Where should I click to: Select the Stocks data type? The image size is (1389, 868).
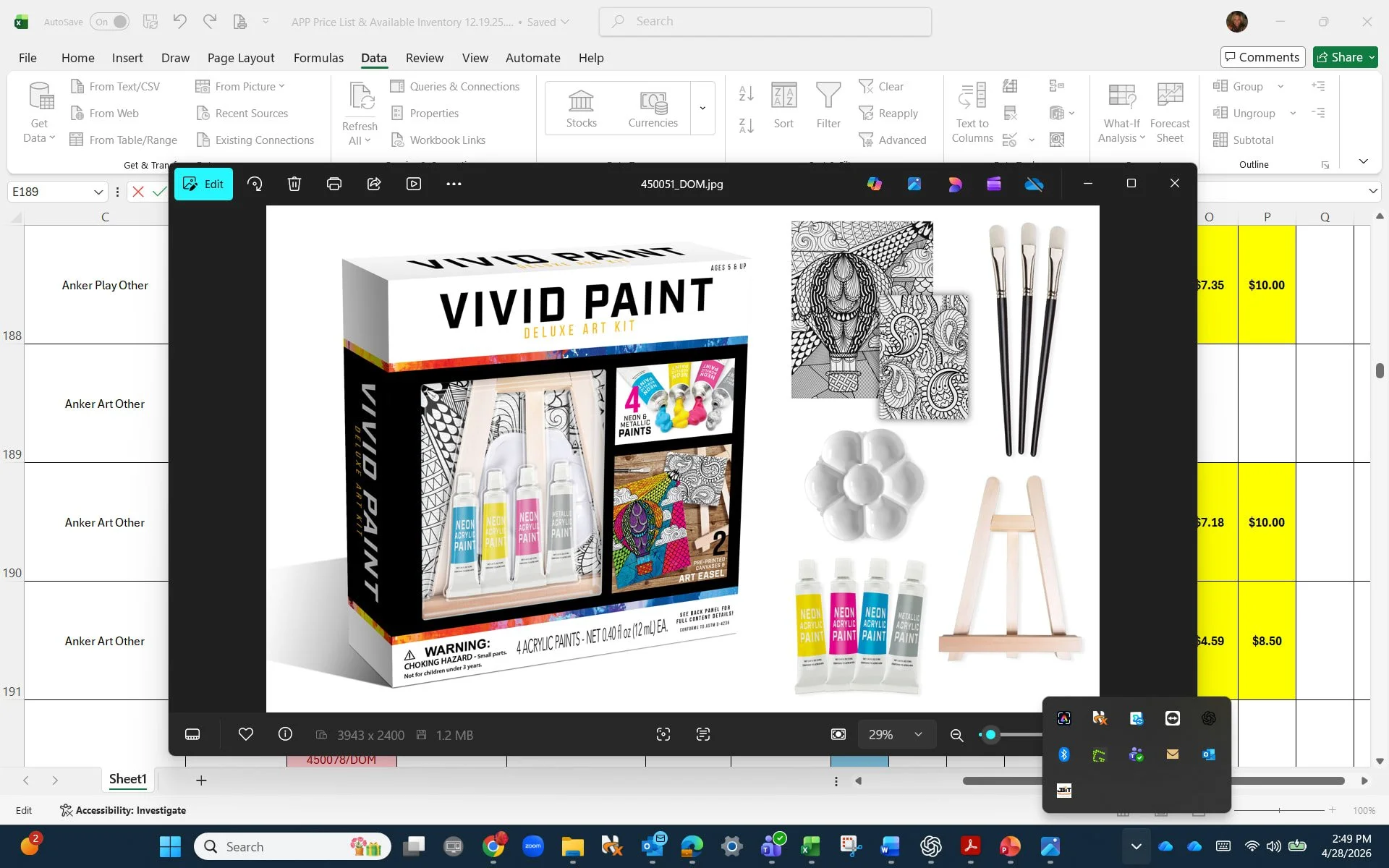pyautogui.click(x=582, y=109)
